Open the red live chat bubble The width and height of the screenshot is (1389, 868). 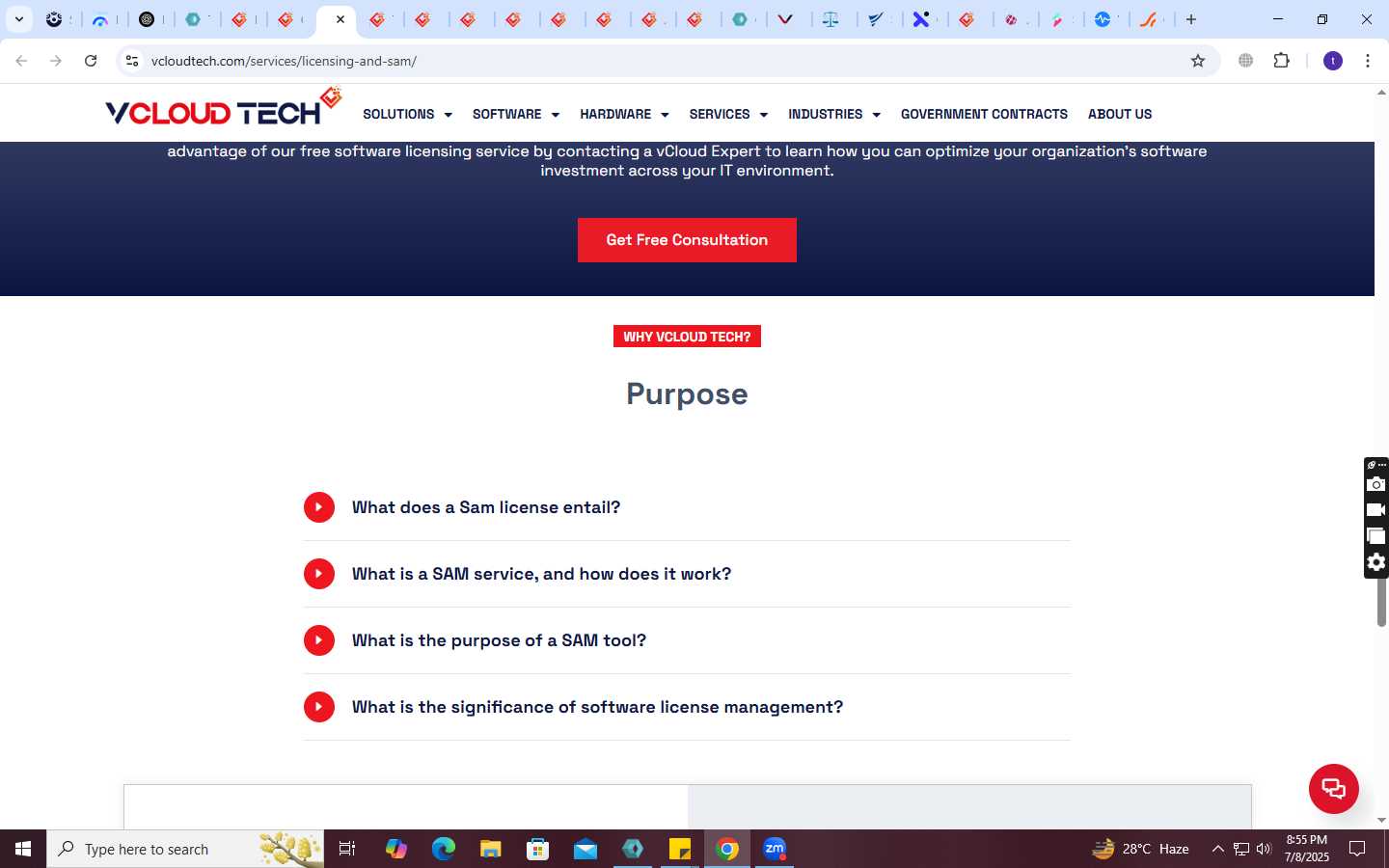1334,788
